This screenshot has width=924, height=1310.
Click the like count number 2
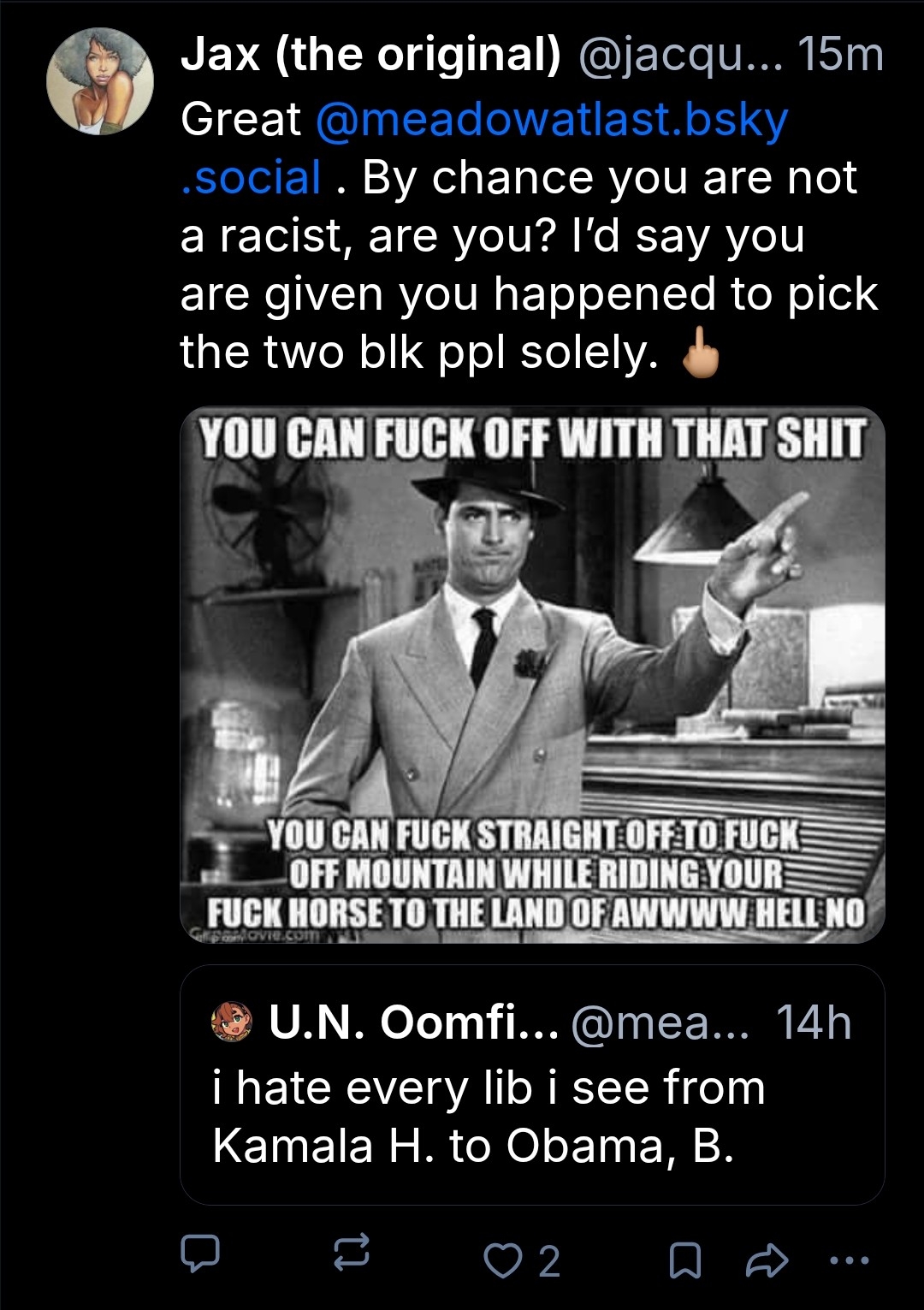point(549,1261)
